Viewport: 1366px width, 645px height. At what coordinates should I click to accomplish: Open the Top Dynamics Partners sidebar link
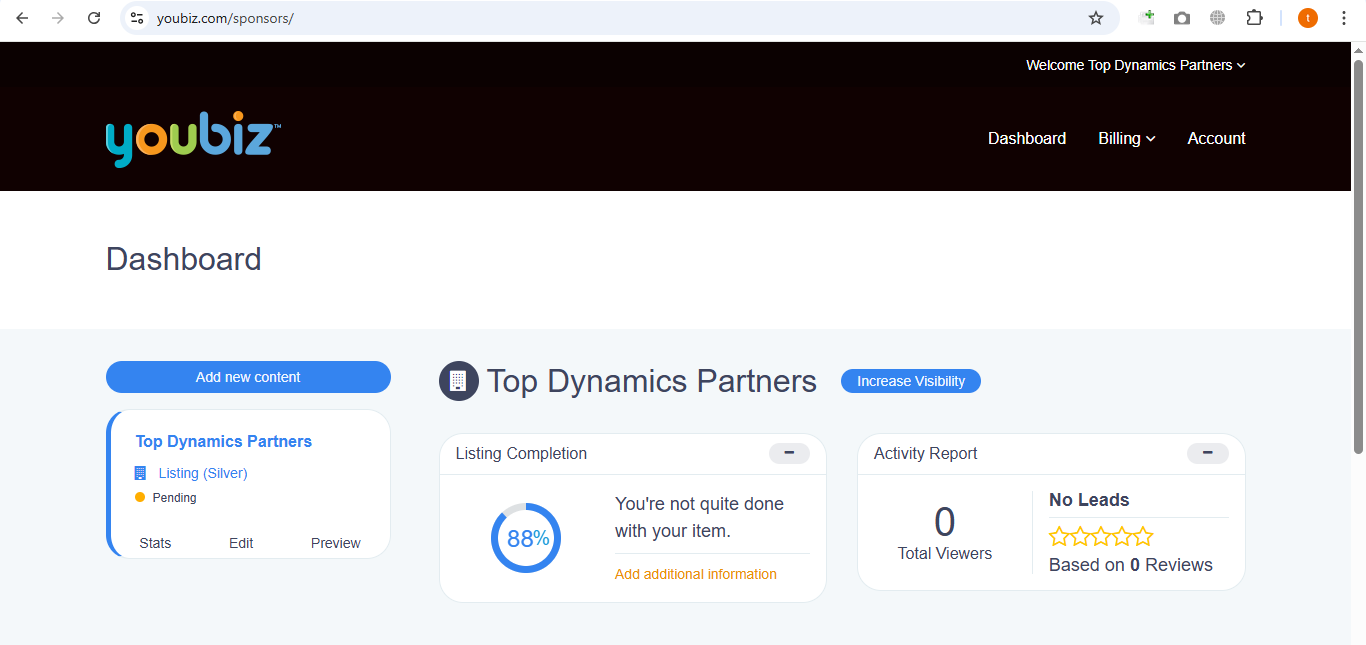224,441
